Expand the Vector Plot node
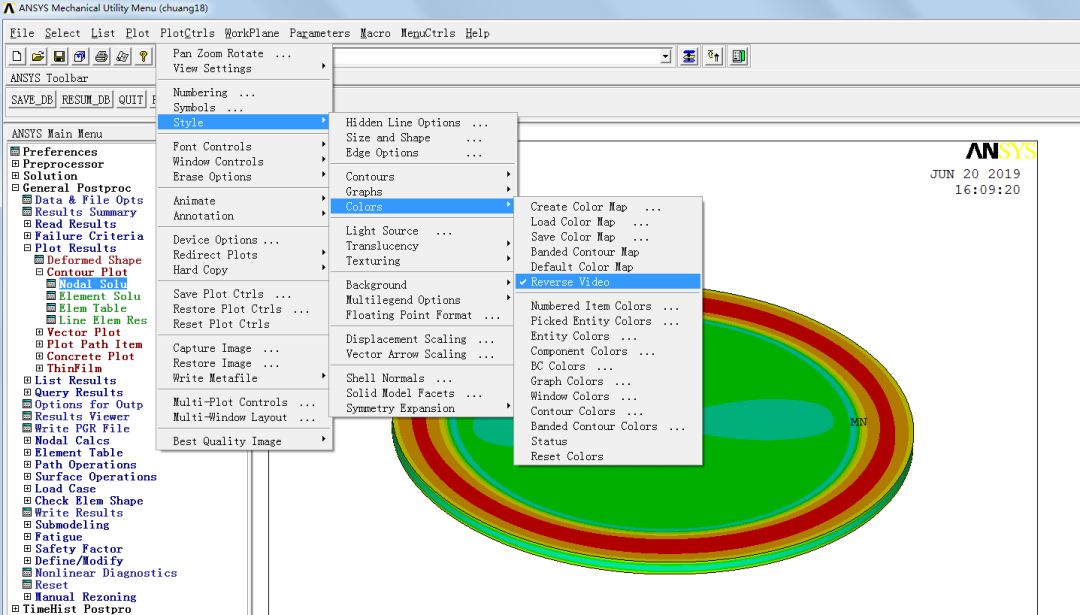This screenshot has width=1080, height=615. 39,332
